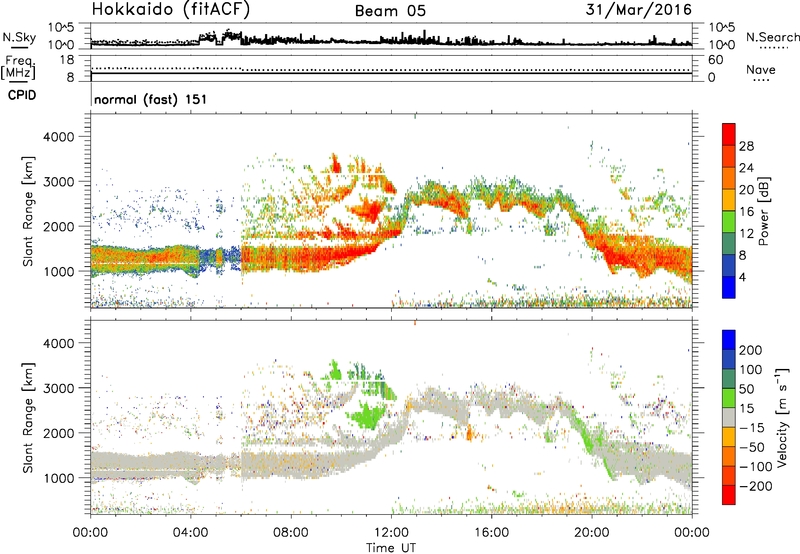Click the "4000" range tick on the power panel
Image resolution: width=800 pixels, height=554 pixels.
pos(60,137)
